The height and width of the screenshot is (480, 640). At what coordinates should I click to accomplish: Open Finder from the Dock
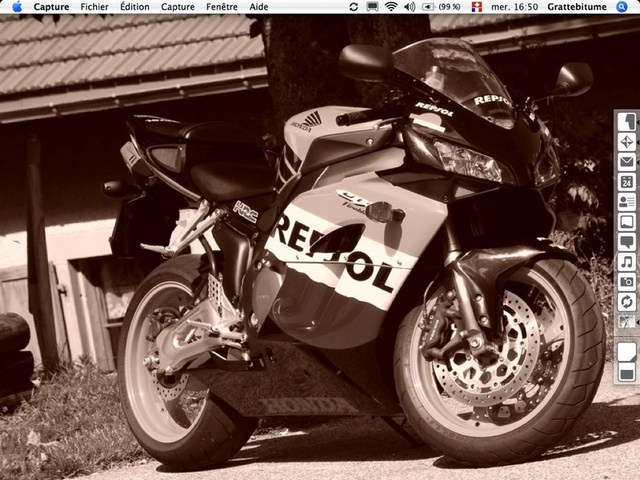coord(627,122)
